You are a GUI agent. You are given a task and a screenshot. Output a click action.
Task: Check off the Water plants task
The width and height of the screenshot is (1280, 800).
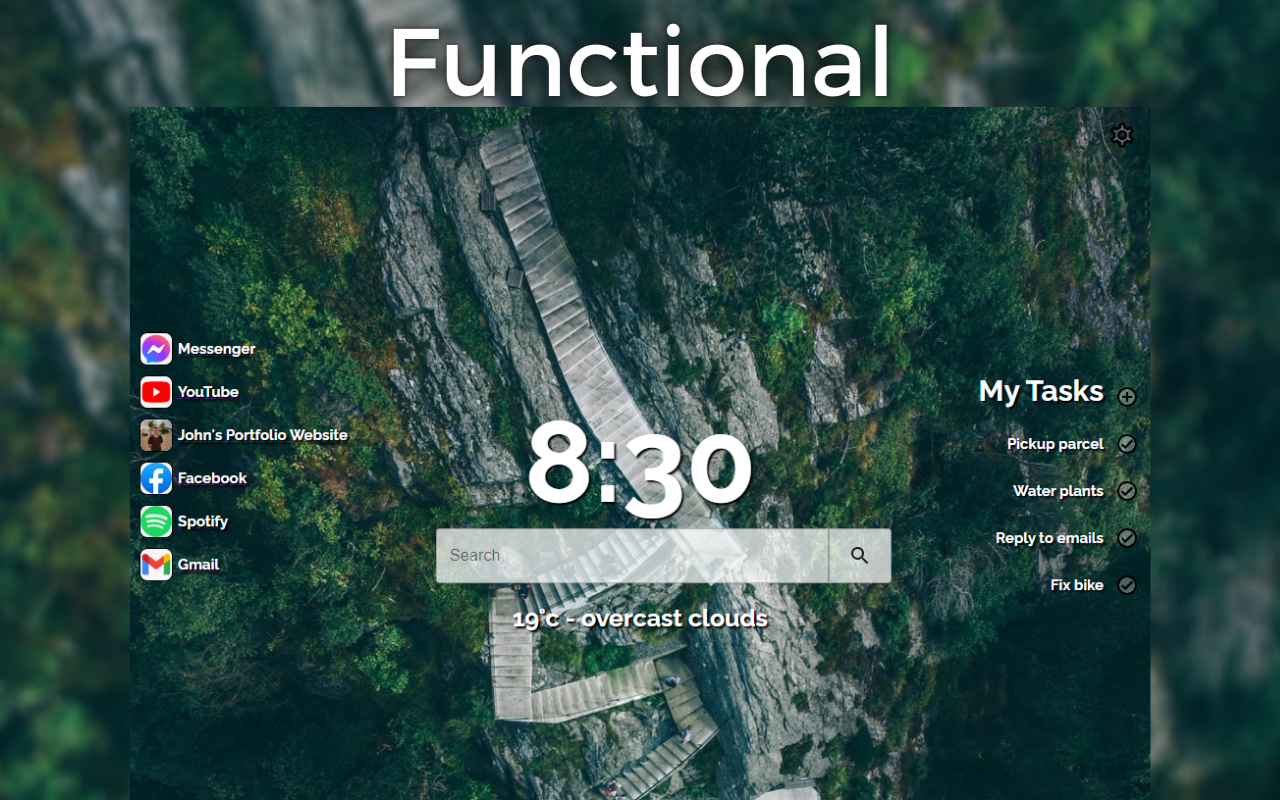coord(1127,491)
